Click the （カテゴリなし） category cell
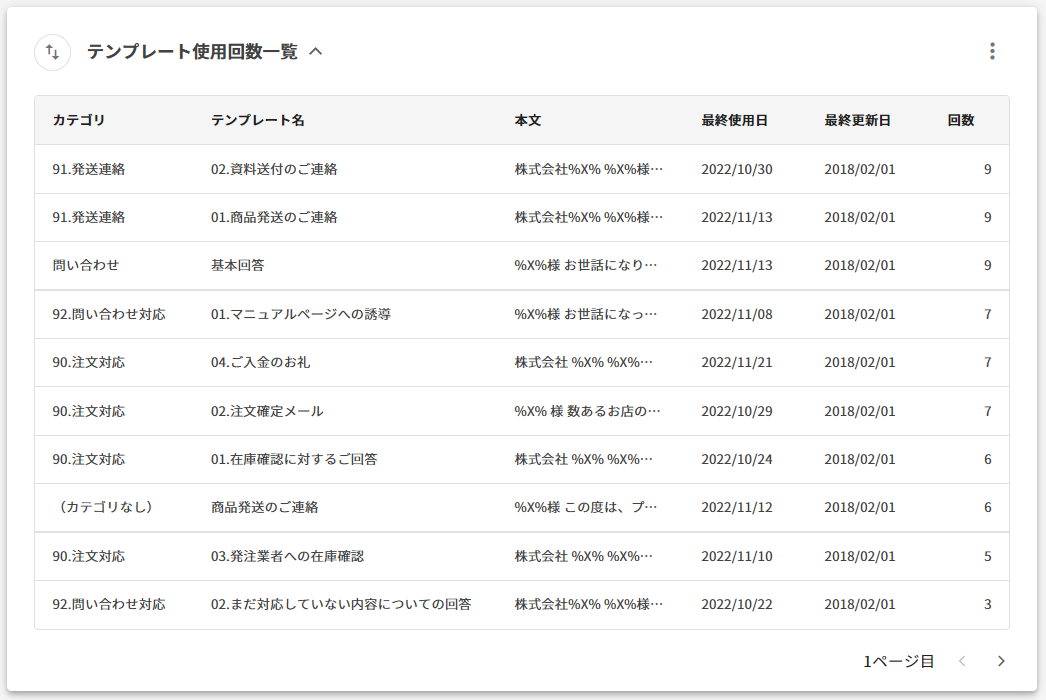 [x=104, y=507]
